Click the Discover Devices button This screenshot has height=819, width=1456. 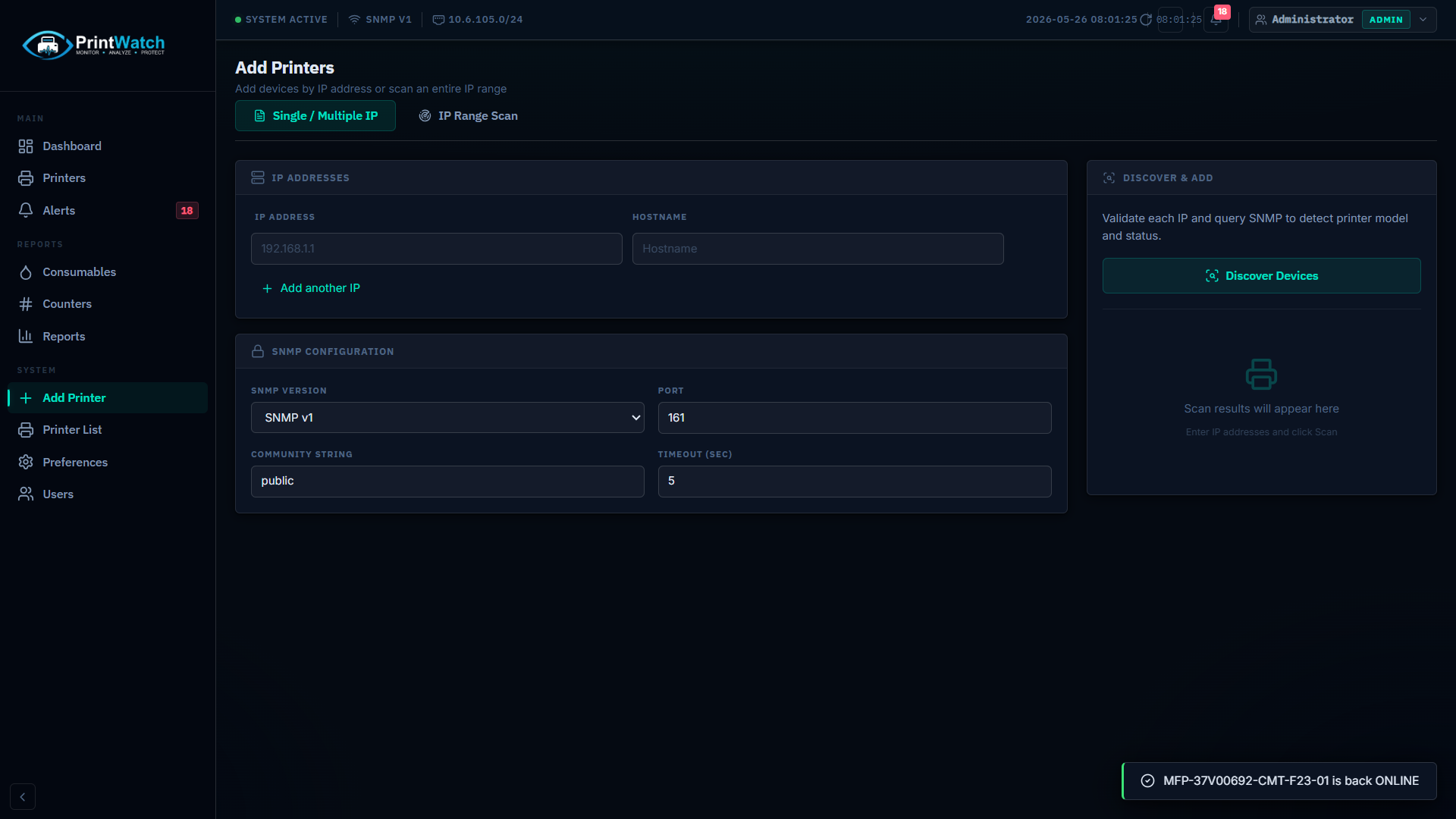click(x=1262, y=276)
